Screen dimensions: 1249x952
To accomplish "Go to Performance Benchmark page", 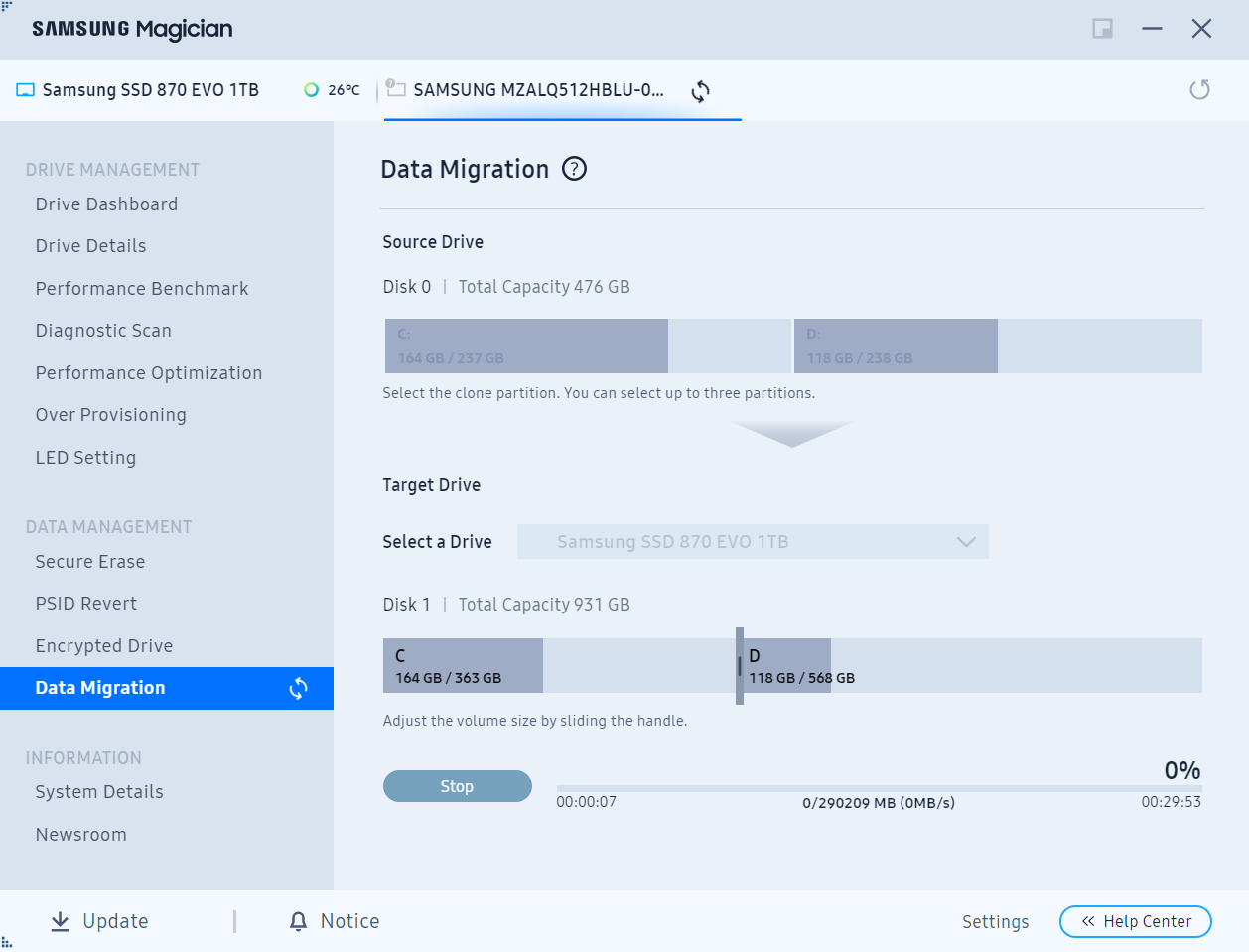I will (142, 289).
